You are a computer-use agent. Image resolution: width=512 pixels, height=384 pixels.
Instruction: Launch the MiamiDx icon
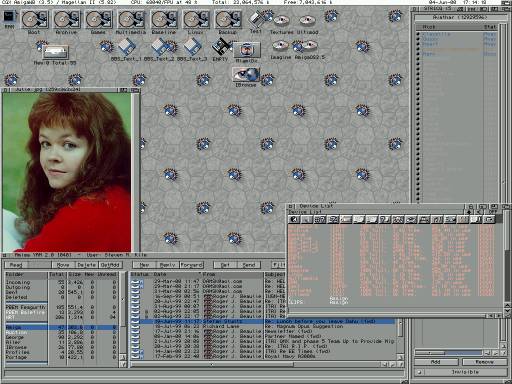point(246,50)
